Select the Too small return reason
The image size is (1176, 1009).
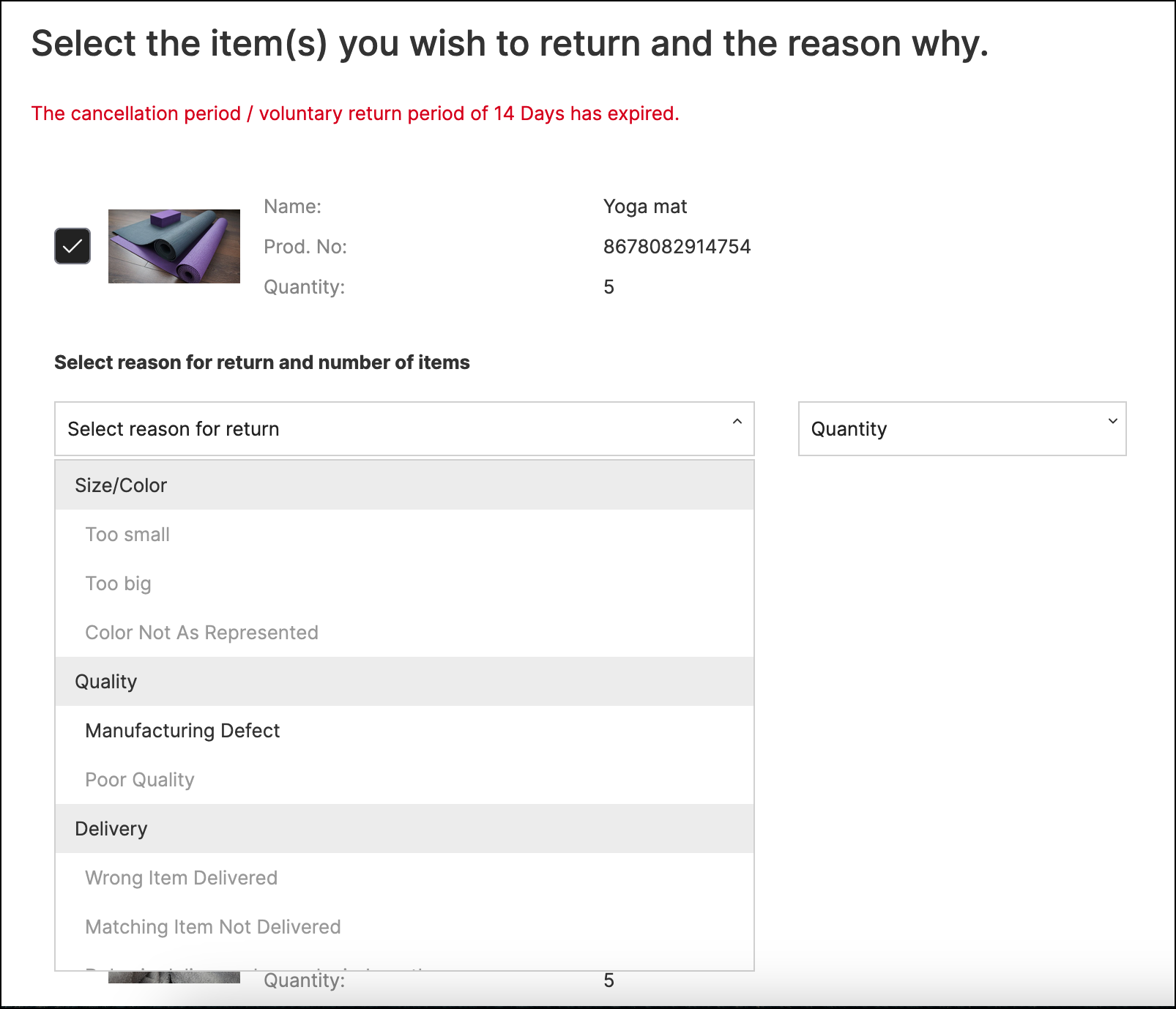point(127,535)
